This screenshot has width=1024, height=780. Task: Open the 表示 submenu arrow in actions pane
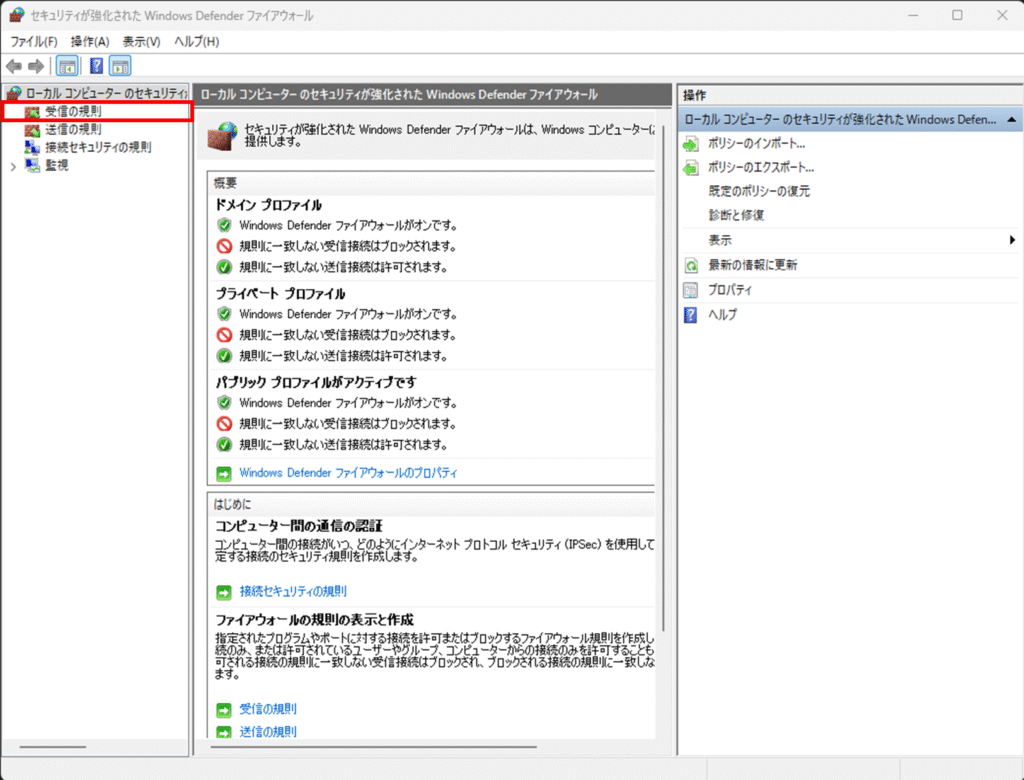point(1012,240)
